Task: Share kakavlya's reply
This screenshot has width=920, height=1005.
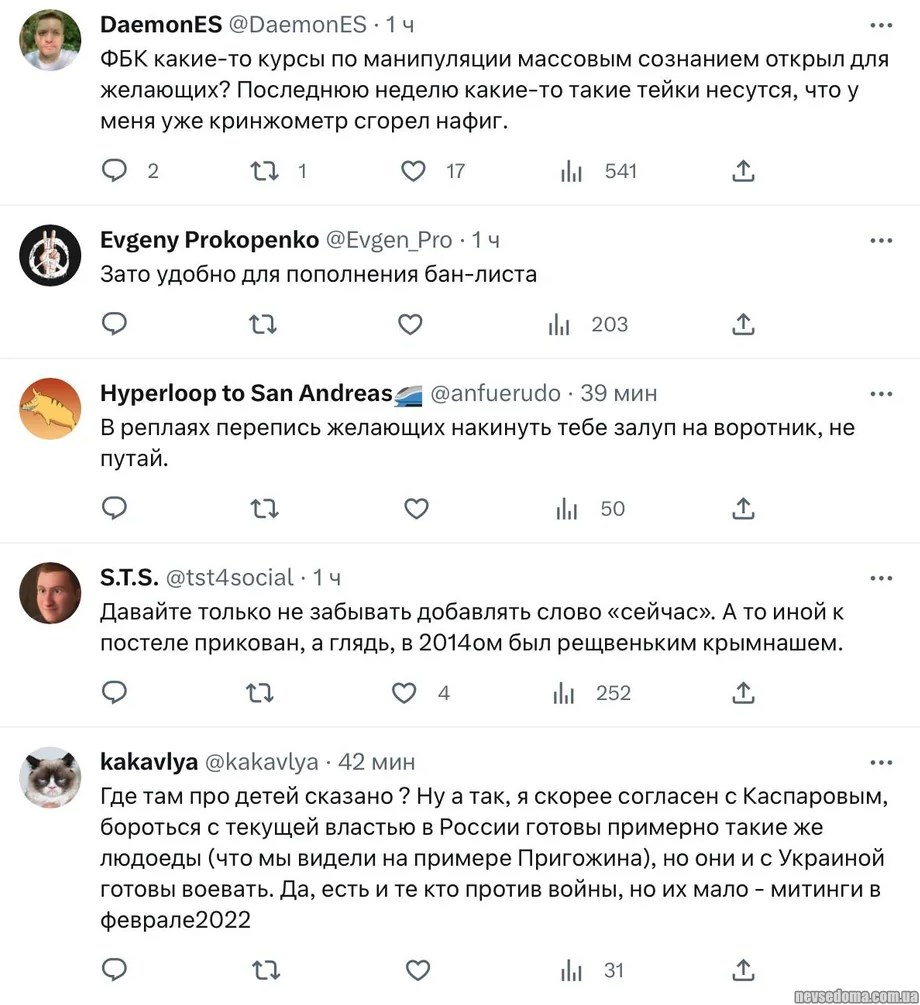Action: (x=742, y=969)
